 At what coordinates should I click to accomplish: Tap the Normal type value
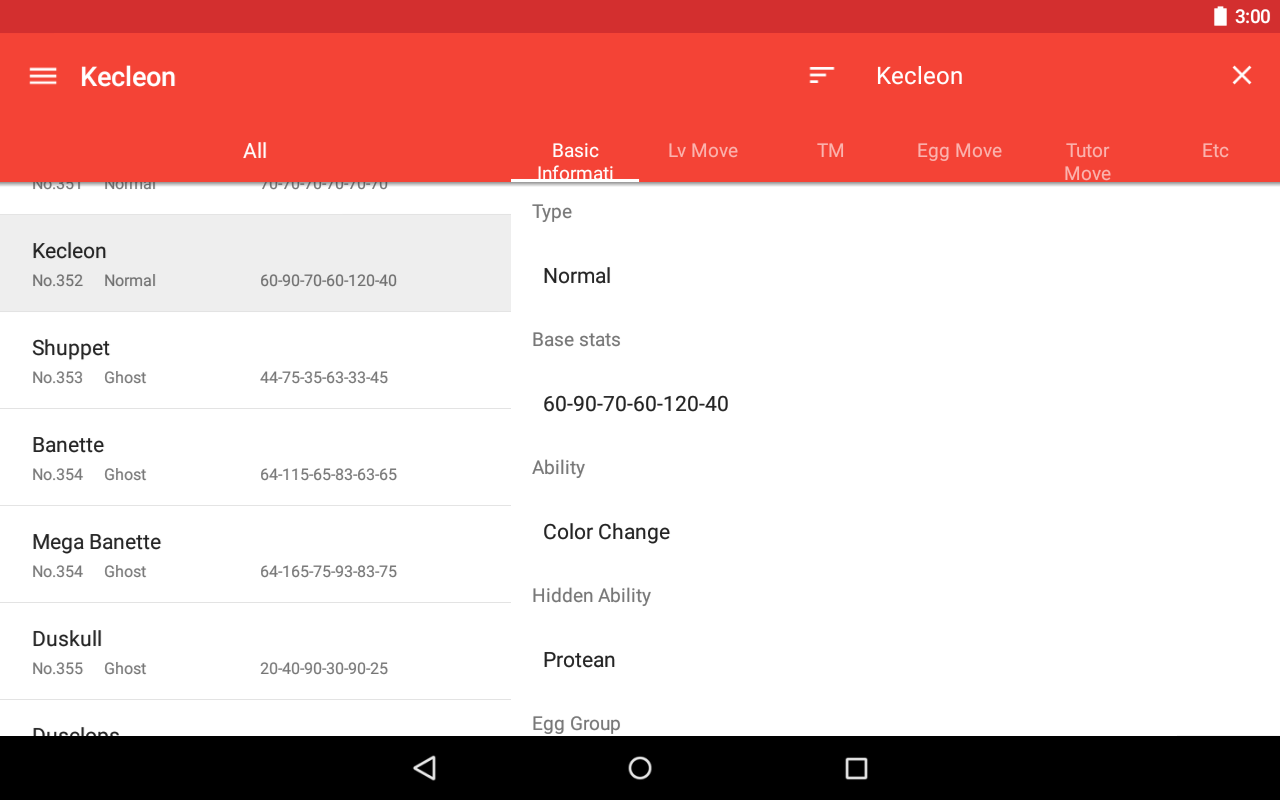coord(577,276)
